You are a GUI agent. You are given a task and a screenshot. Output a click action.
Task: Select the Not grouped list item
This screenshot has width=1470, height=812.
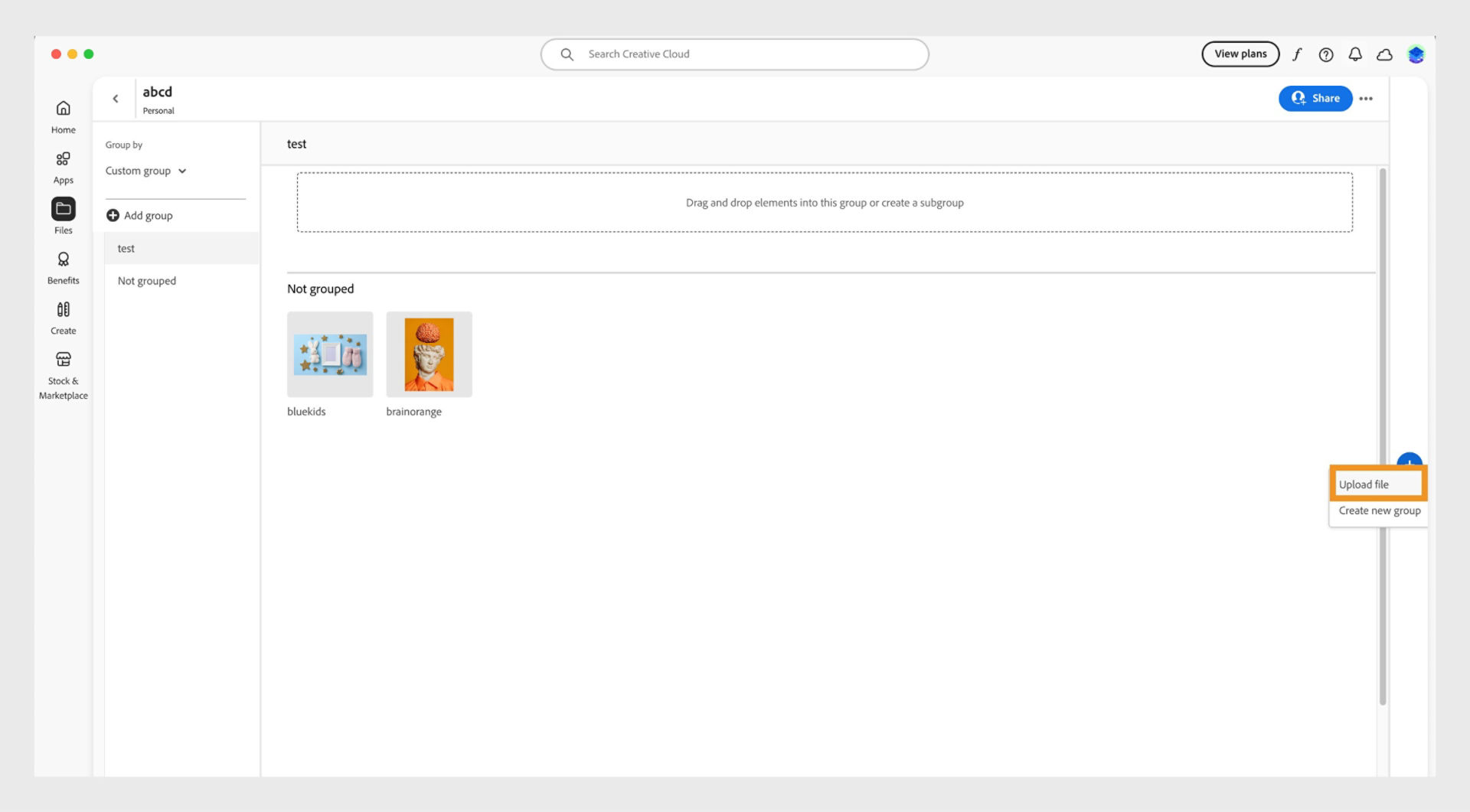(x=146, y=280)
